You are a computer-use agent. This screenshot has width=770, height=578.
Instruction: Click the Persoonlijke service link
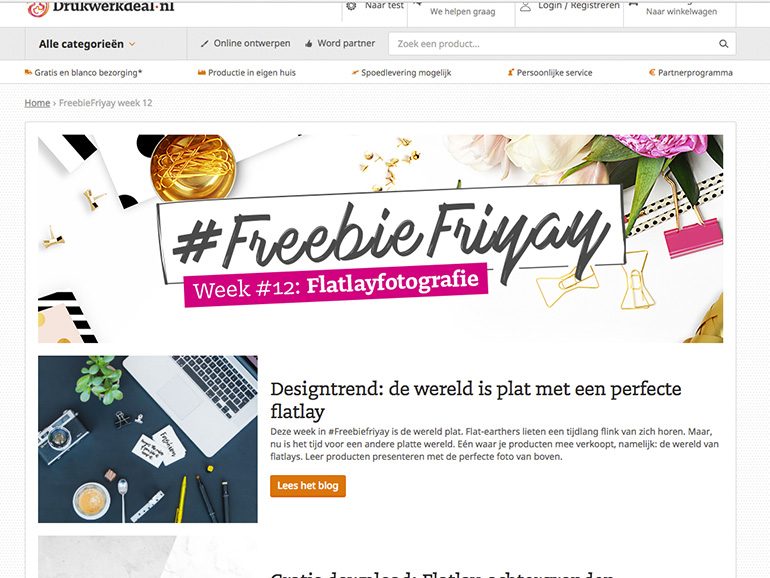coord(550,73)
